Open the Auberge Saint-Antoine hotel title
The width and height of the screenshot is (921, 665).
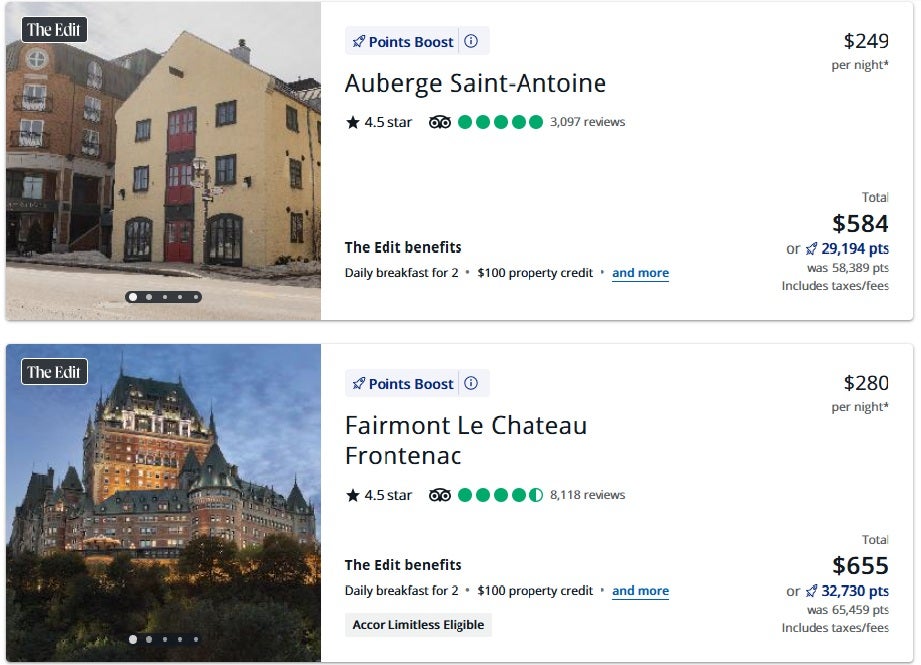pos(475,83)
